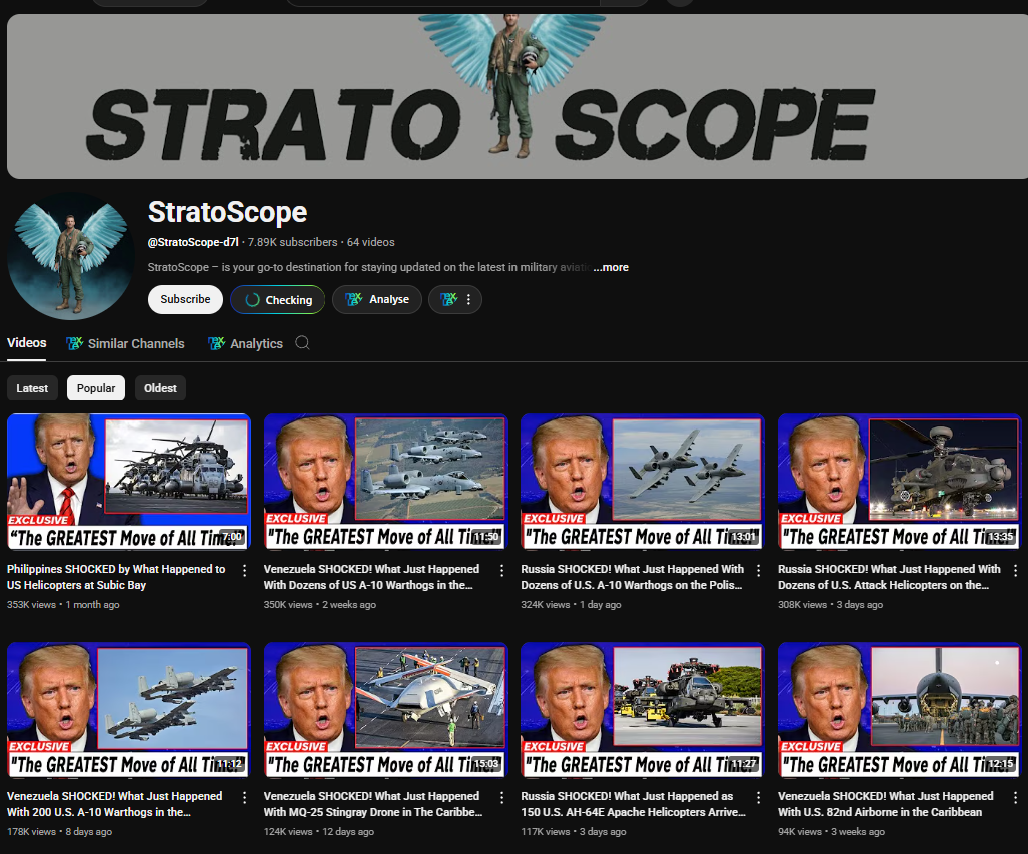Open the menu for Russia A-10 Warthogs video
The height and width of the screenshot is (854, 1028).
pyautogui.click(x=759, y=570)
